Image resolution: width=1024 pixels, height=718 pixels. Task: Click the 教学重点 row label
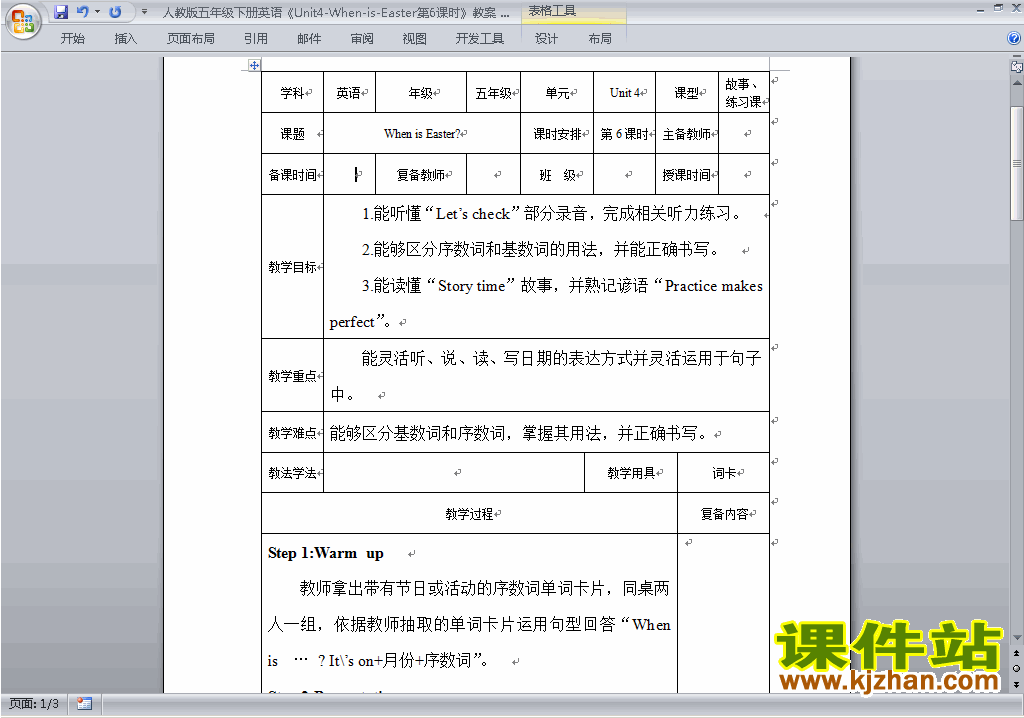[293, 376]
